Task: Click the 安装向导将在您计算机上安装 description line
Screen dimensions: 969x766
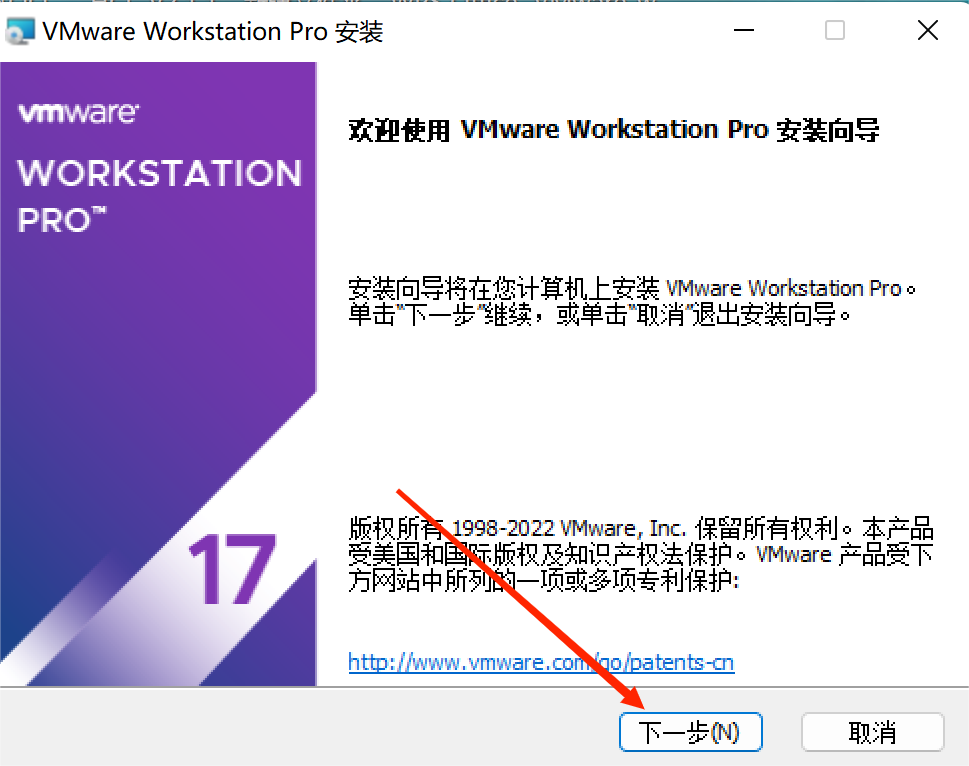Action: pos(632,288)
